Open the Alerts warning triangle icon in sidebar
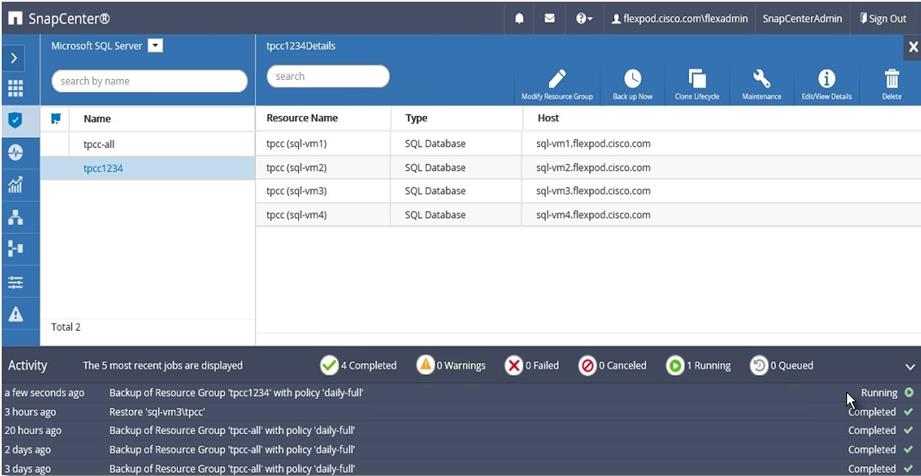This screenshot has height=476, width=921. 15,314
